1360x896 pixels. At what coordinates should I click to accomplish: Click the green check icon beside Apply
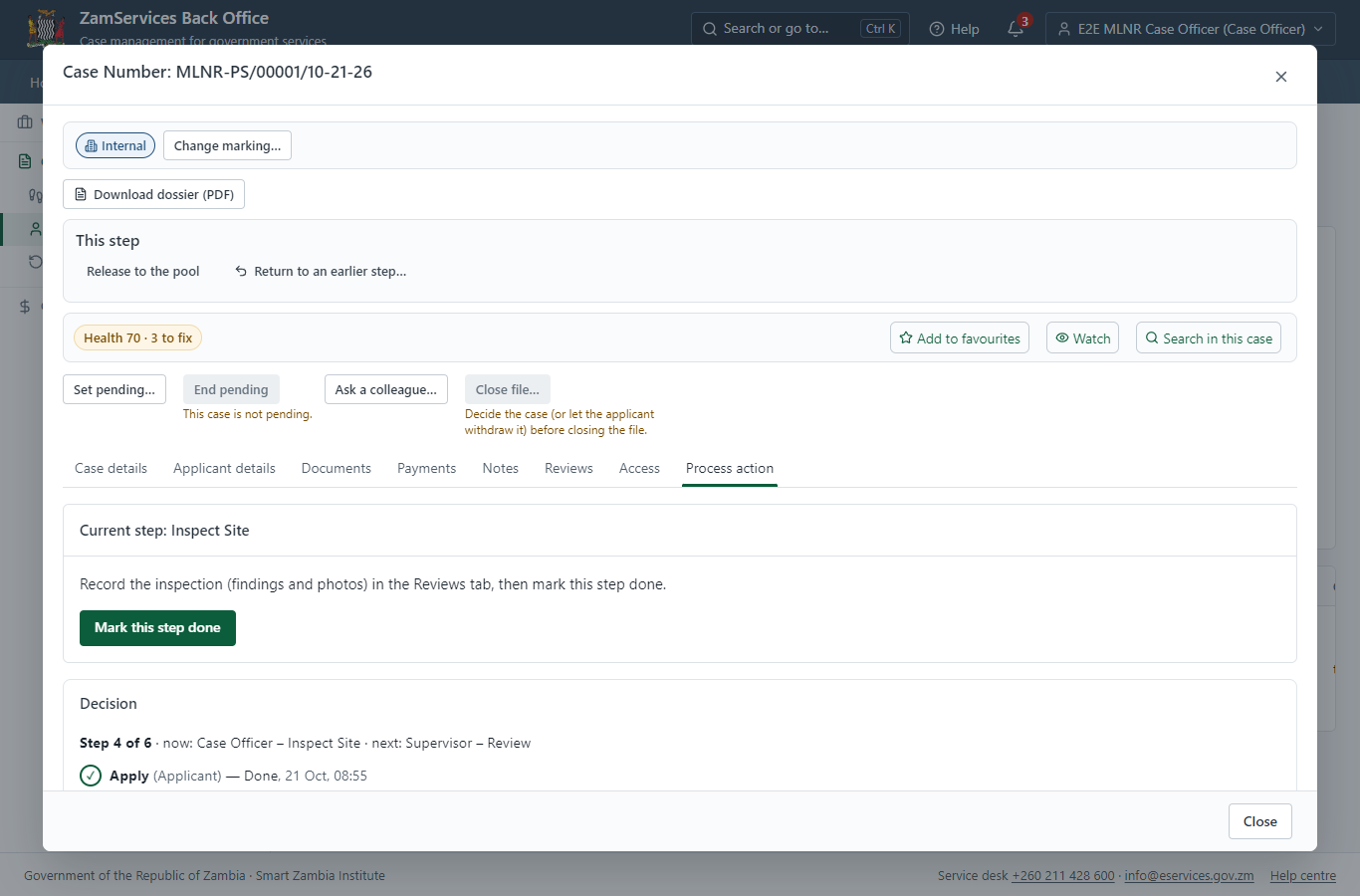coord(91,776)
